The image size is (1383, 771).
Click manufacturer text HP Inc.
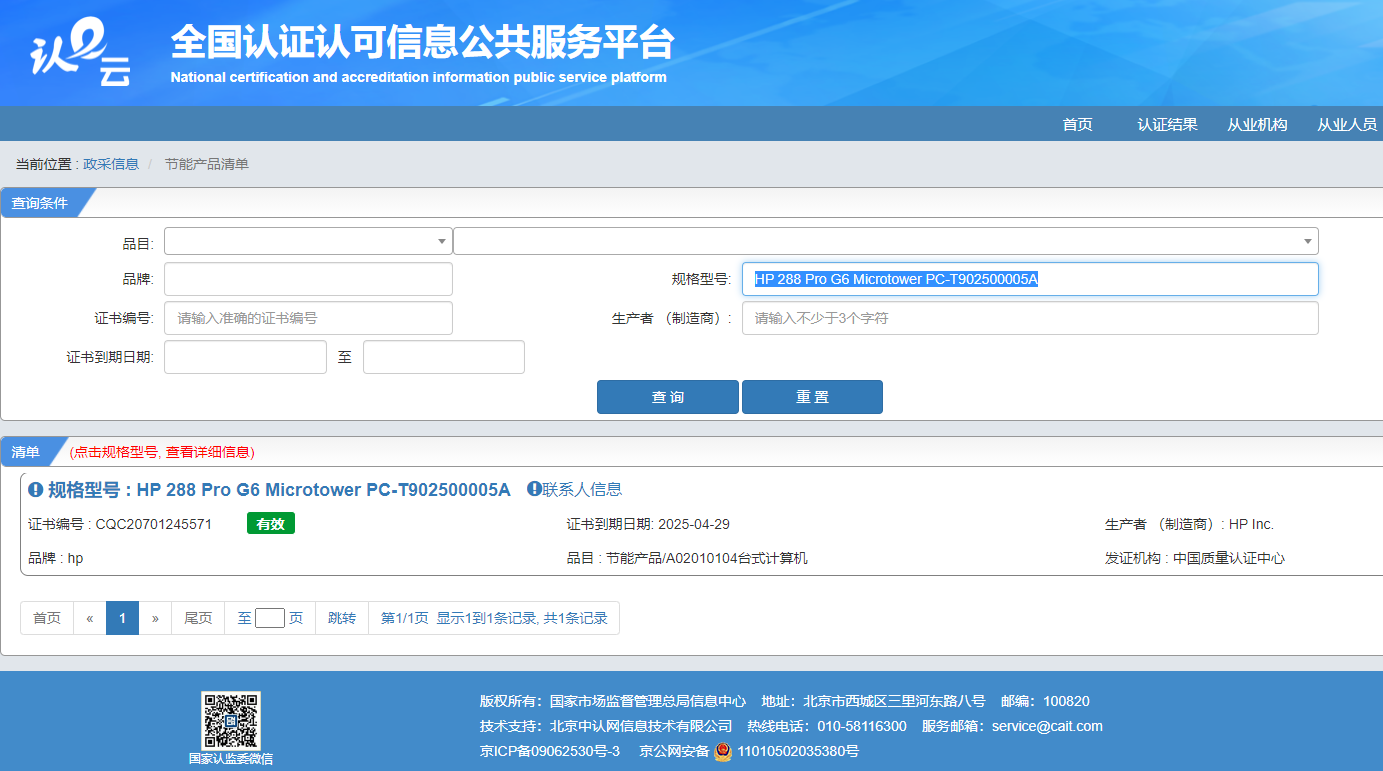pos(1251,524)
